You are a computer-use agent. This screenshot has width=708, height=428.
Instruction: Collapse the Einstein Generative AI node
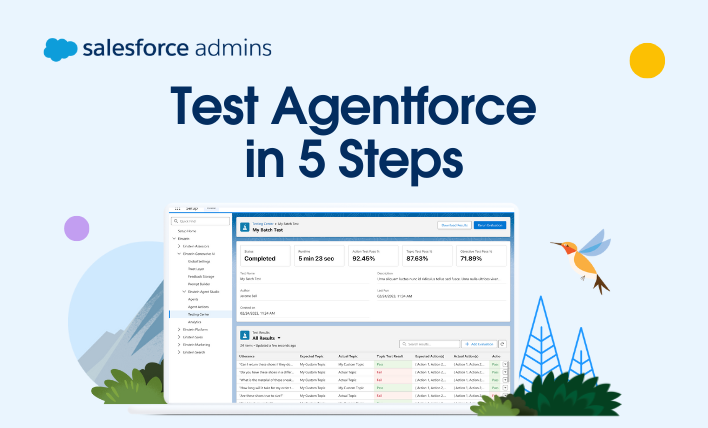point(179,254)
